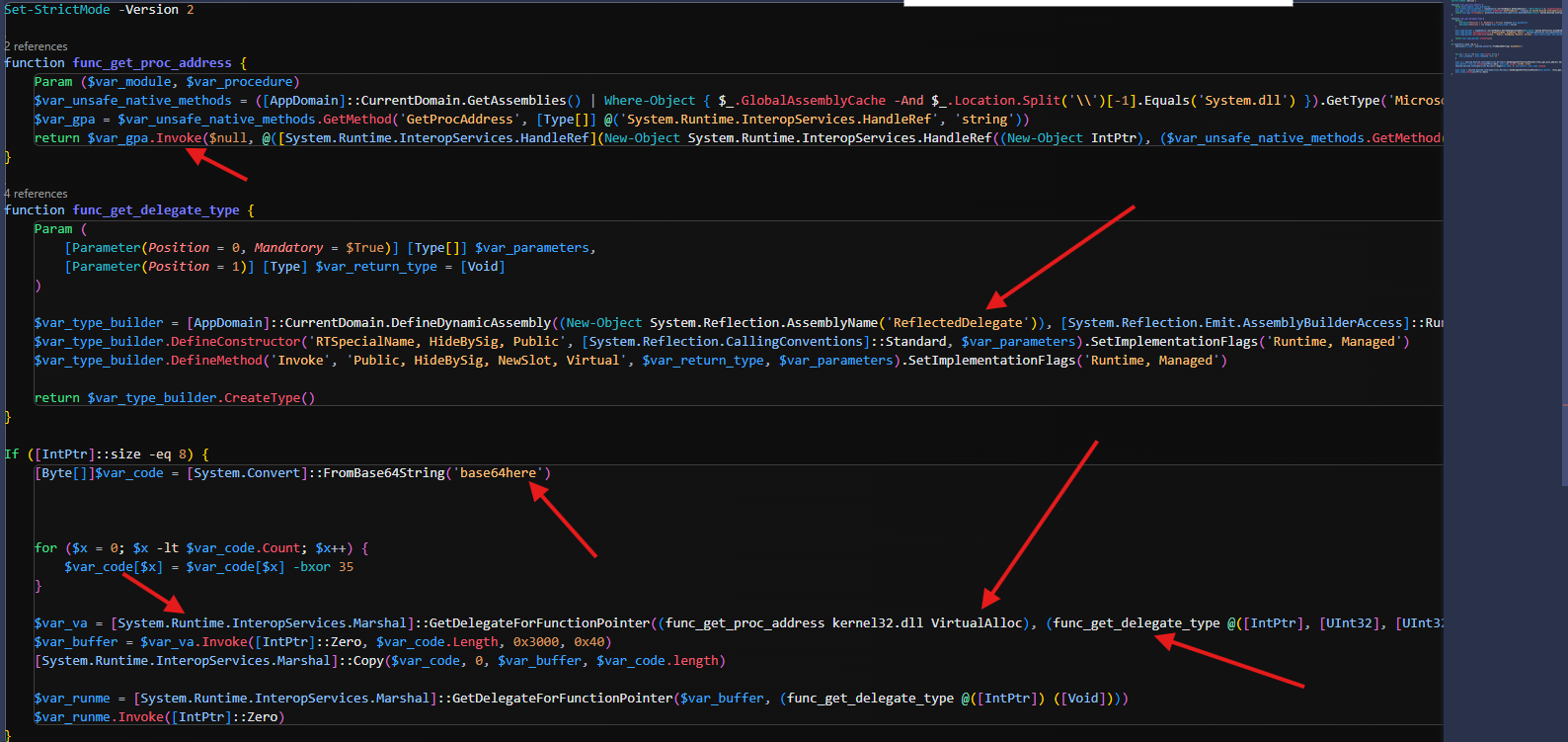Click $var_runme.Invoke on the last line
Viewport: 1568px width, 742px height.
99,716
